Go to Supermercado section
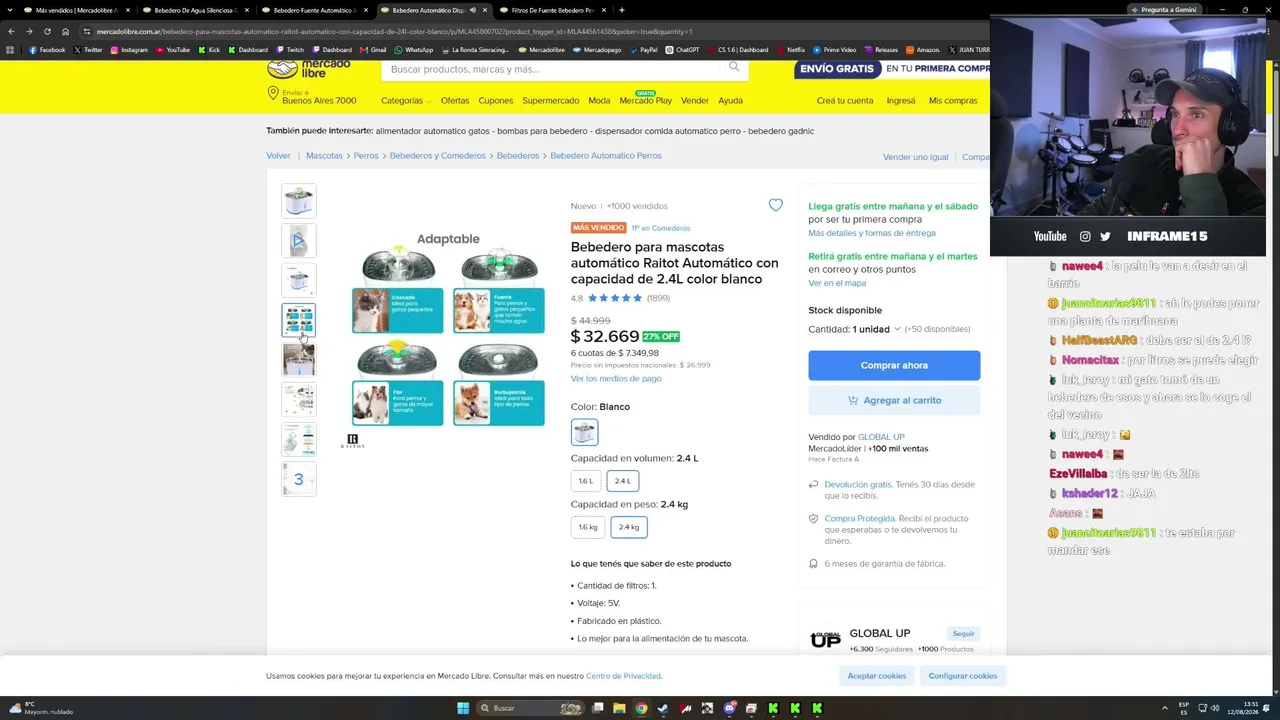Viewport: 1280px width, 720px height. (x=550, y=101)
